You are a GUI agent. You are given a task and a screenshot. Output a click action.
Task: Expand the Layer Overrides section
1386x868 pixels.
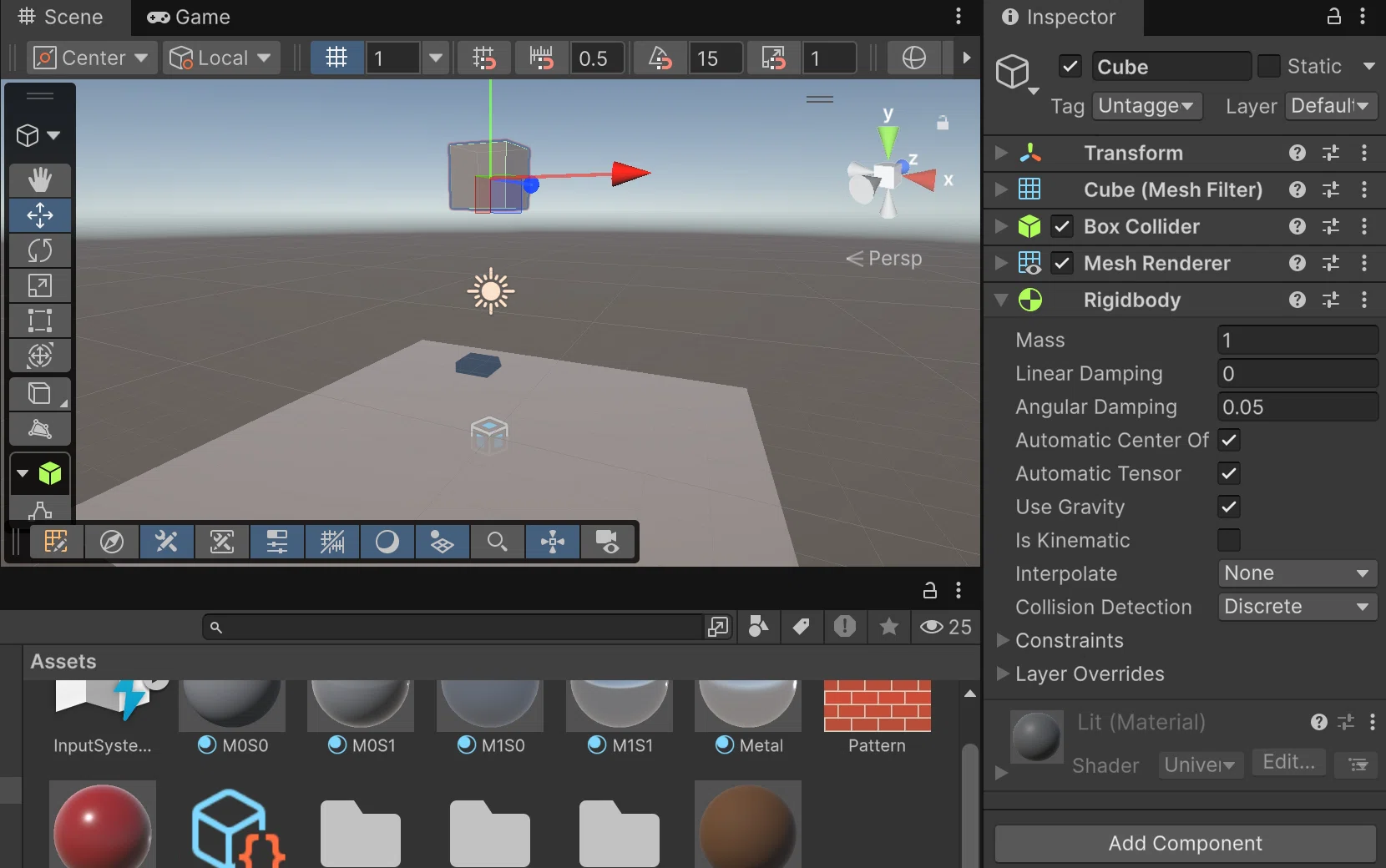click(1003, 674)
